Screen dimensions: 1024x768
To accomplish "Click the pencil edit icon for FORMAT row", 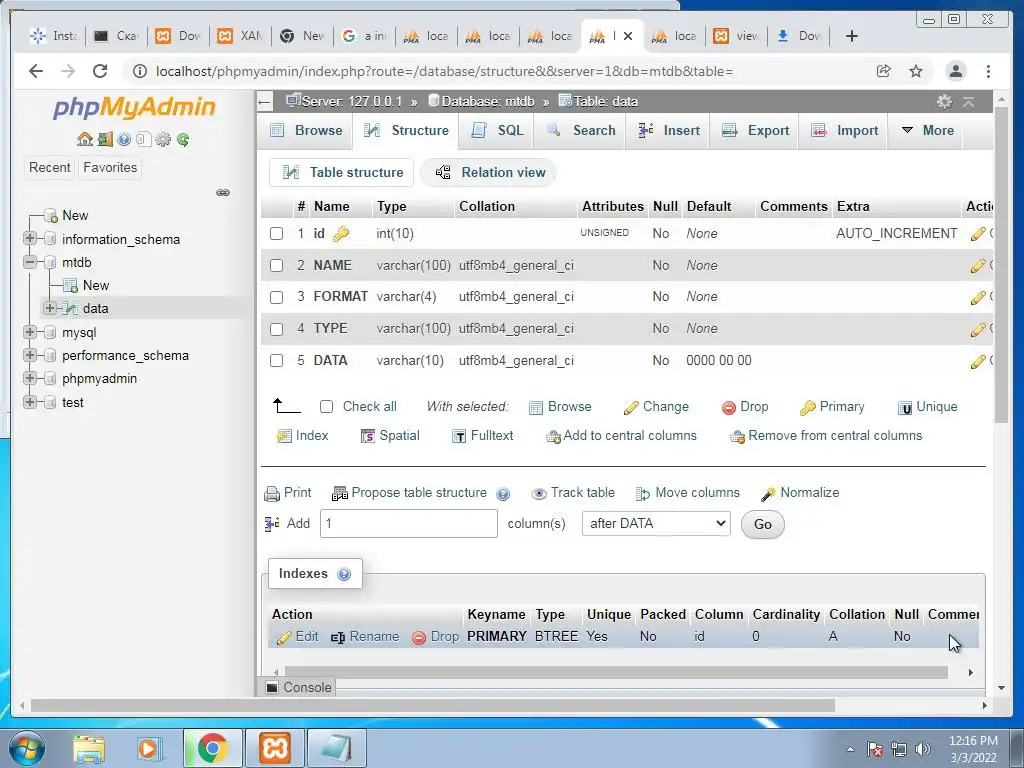I will tap(978, 297).
